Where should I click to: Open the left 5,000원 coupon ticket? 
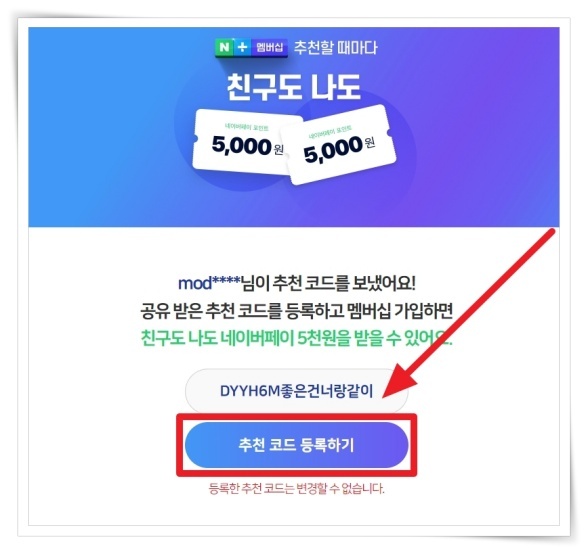click(240, 142)
